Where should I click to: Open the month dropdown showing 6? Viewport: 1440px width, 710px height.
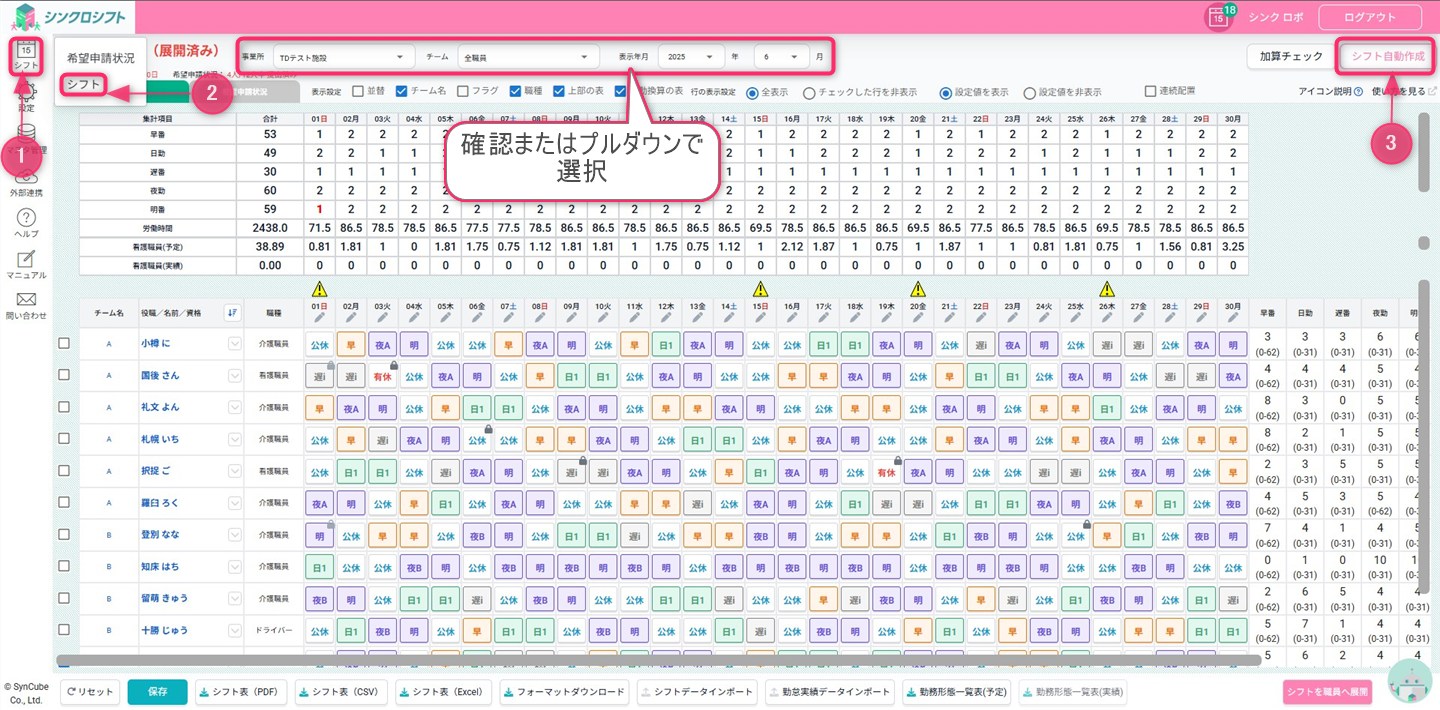[782, 57]
